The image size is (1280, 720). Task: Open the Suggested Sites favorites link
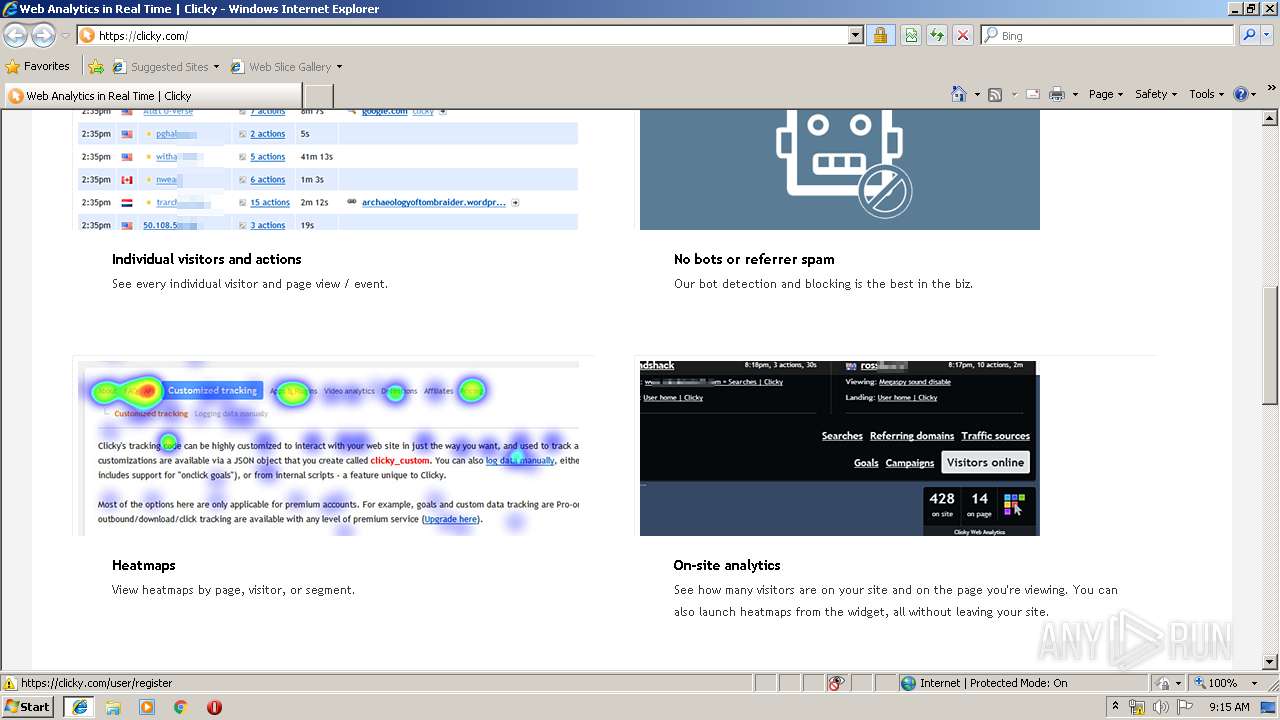164,67
